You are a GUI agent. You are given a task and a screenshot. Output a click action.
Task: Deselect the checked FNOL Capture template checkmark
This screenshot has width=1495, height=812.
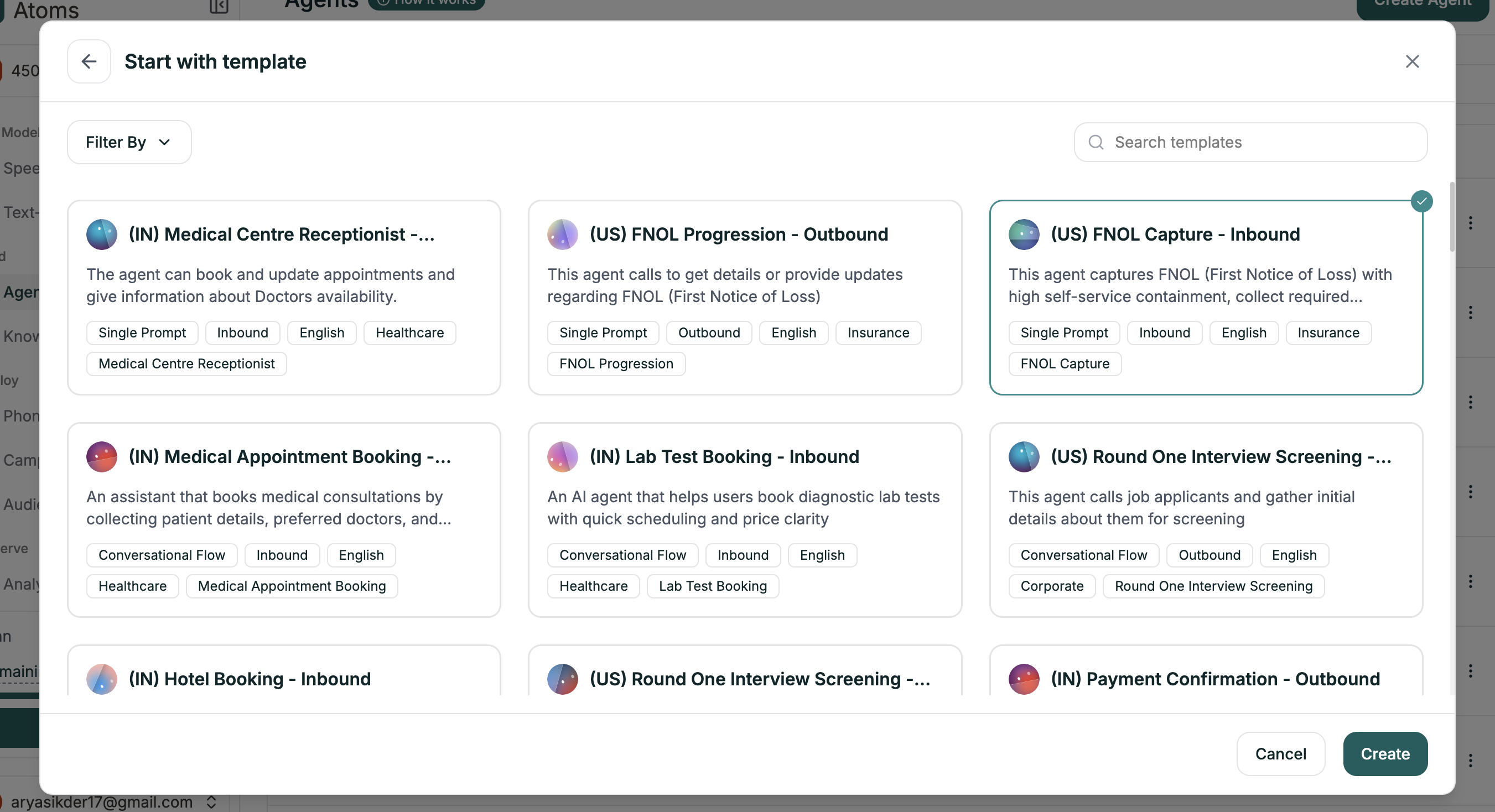pos(1421,201)
